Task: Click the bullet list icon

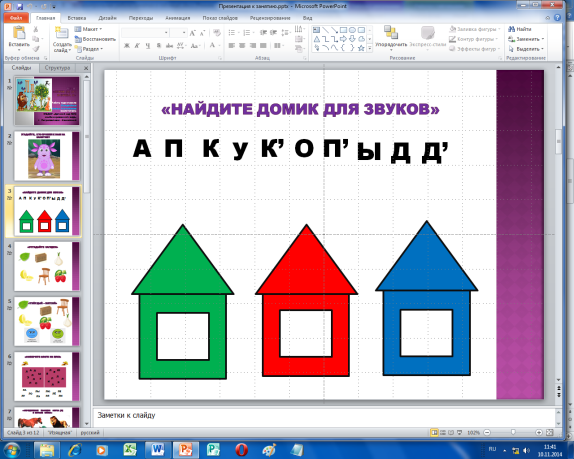Action: coord(231,33)
